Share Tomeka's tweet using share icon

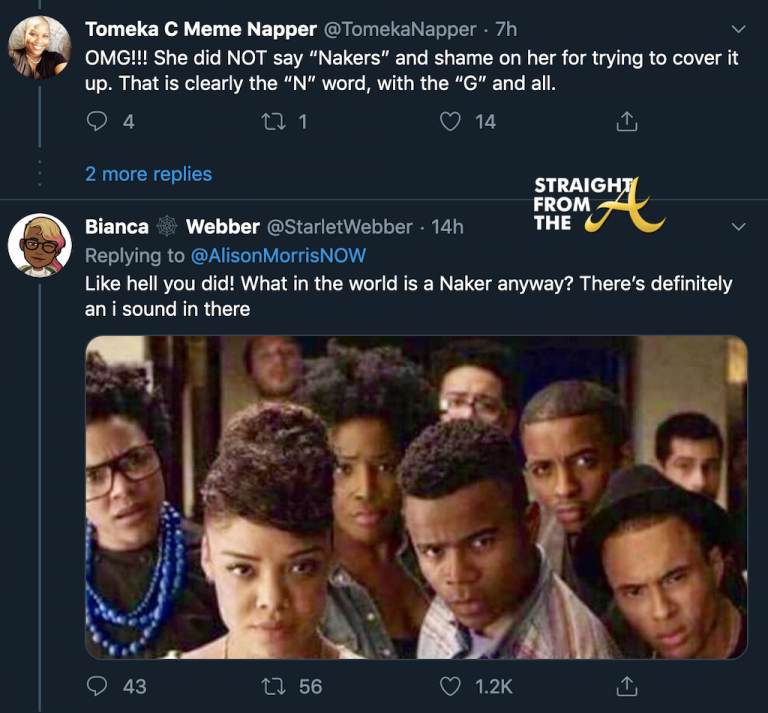[627, 122]
